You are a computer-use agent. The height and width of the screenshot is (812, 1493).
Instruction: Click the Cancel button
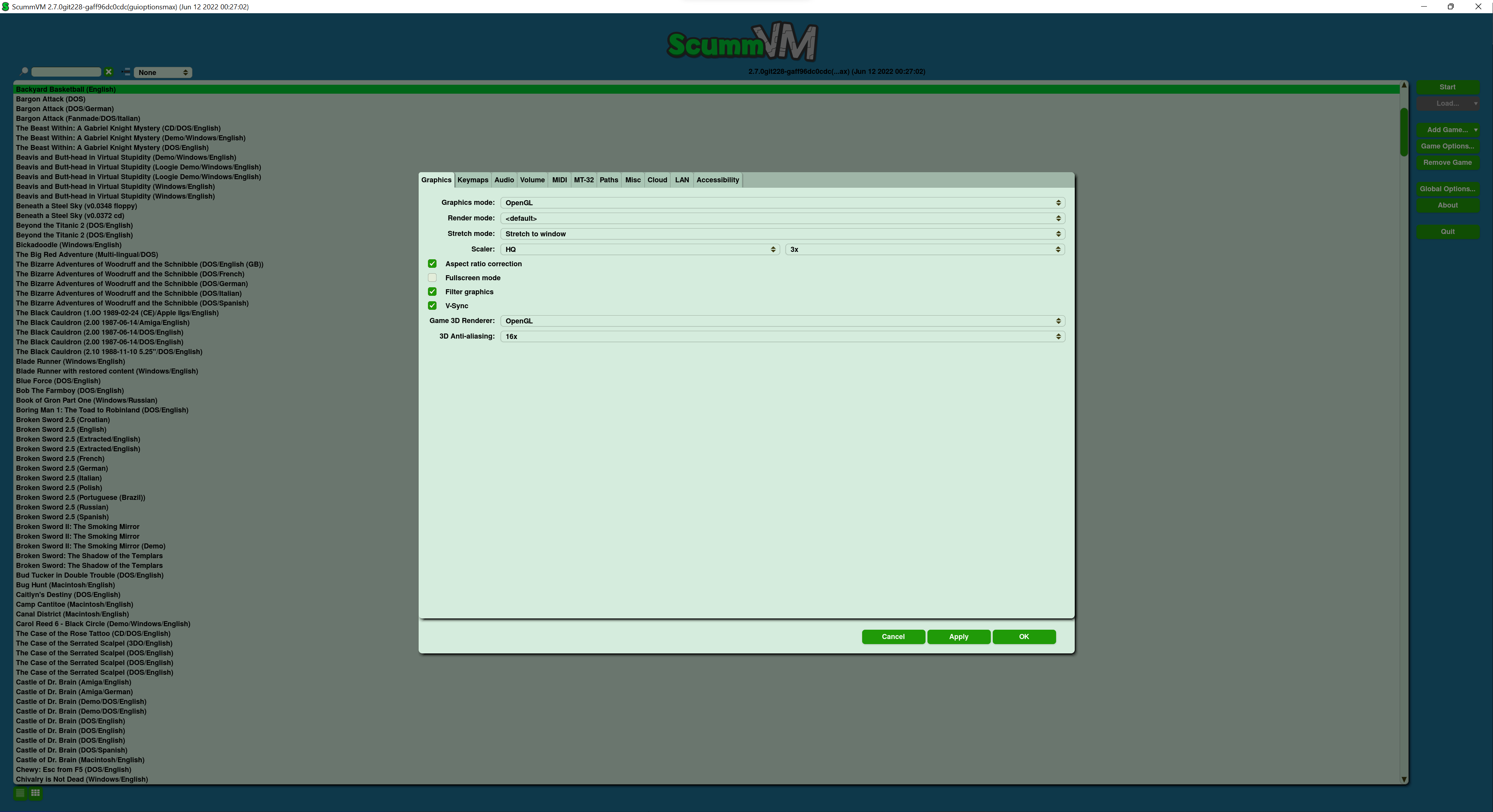tap(893, 636)
